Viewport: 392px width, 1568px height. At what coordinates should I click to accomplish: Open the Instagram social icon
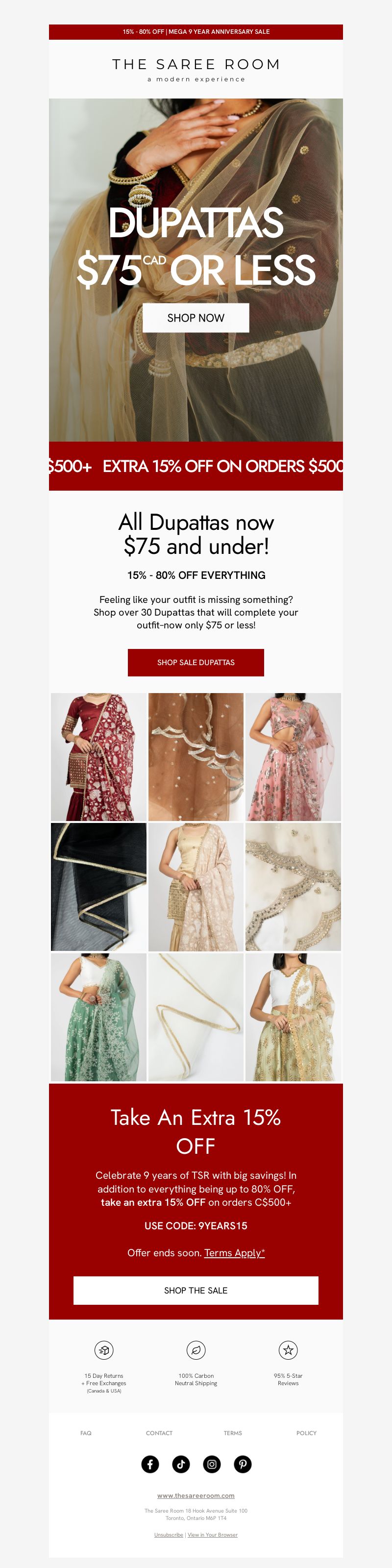(x=212, y=1464)
